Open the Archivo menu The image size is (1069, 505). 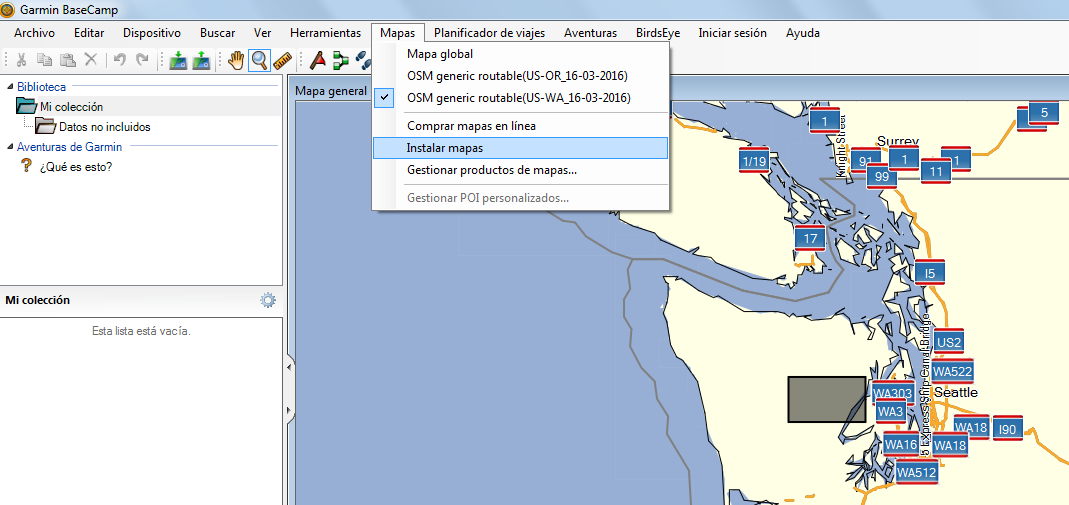34,33
